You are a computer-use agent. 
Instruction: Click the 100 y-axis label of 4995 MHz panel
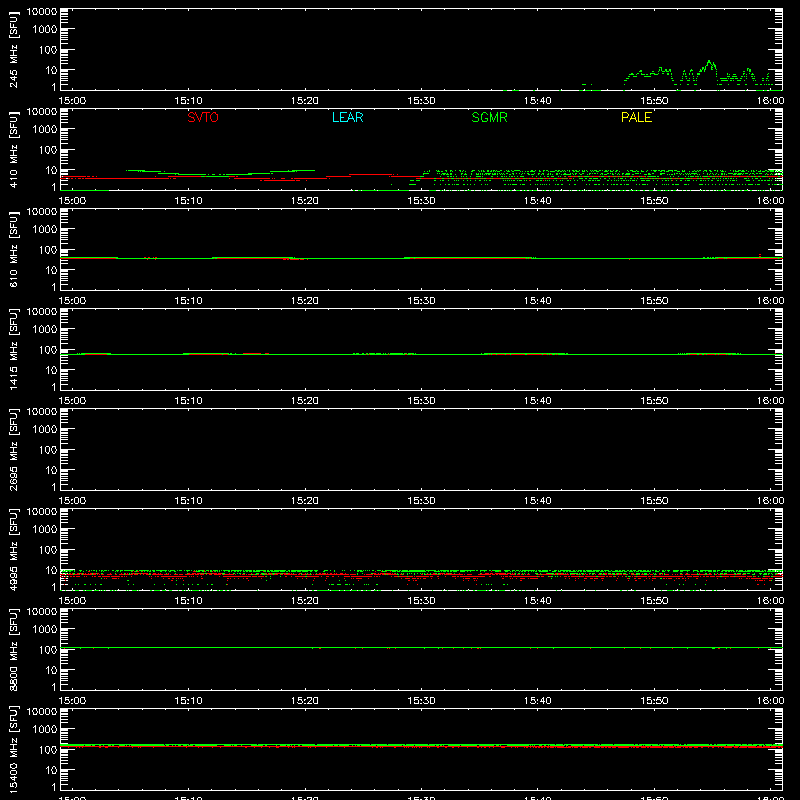tap(48, 550)
